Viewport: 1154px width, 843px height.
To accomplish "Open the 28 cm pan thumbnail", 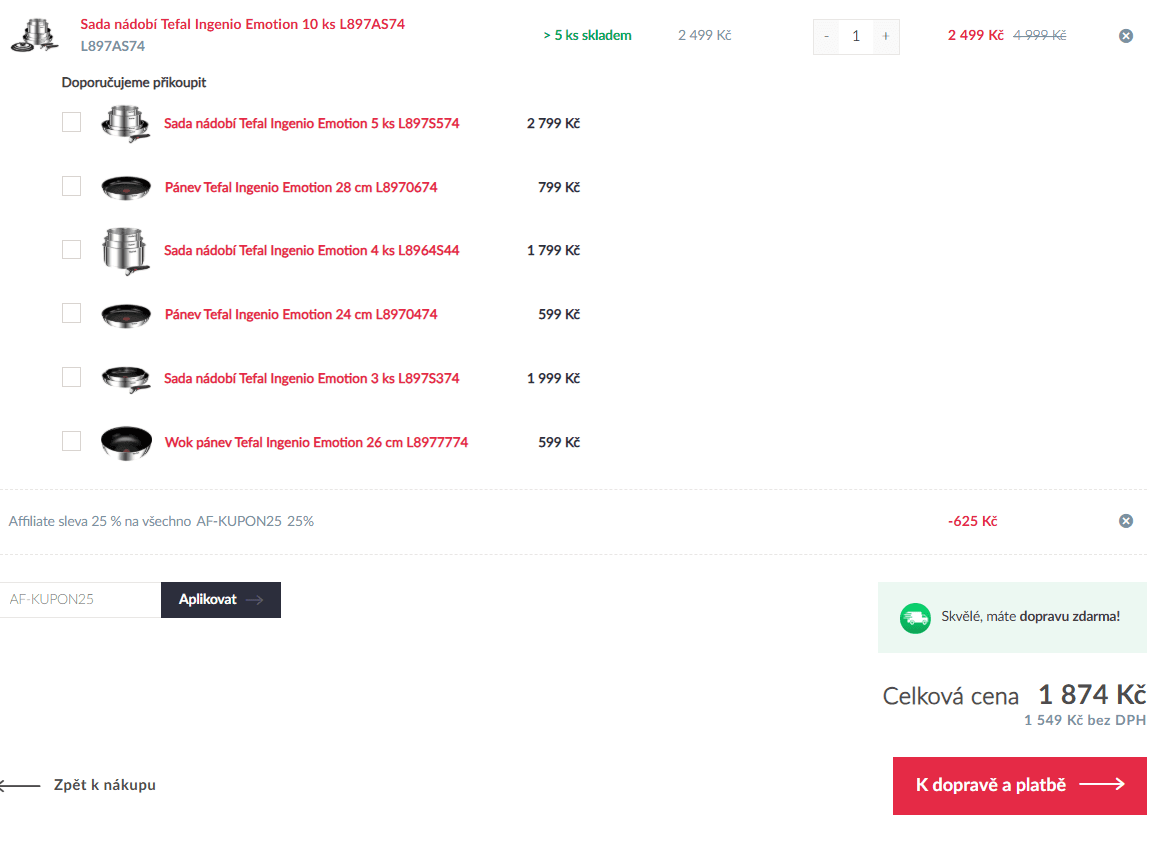I will click(x=126, y=188).
